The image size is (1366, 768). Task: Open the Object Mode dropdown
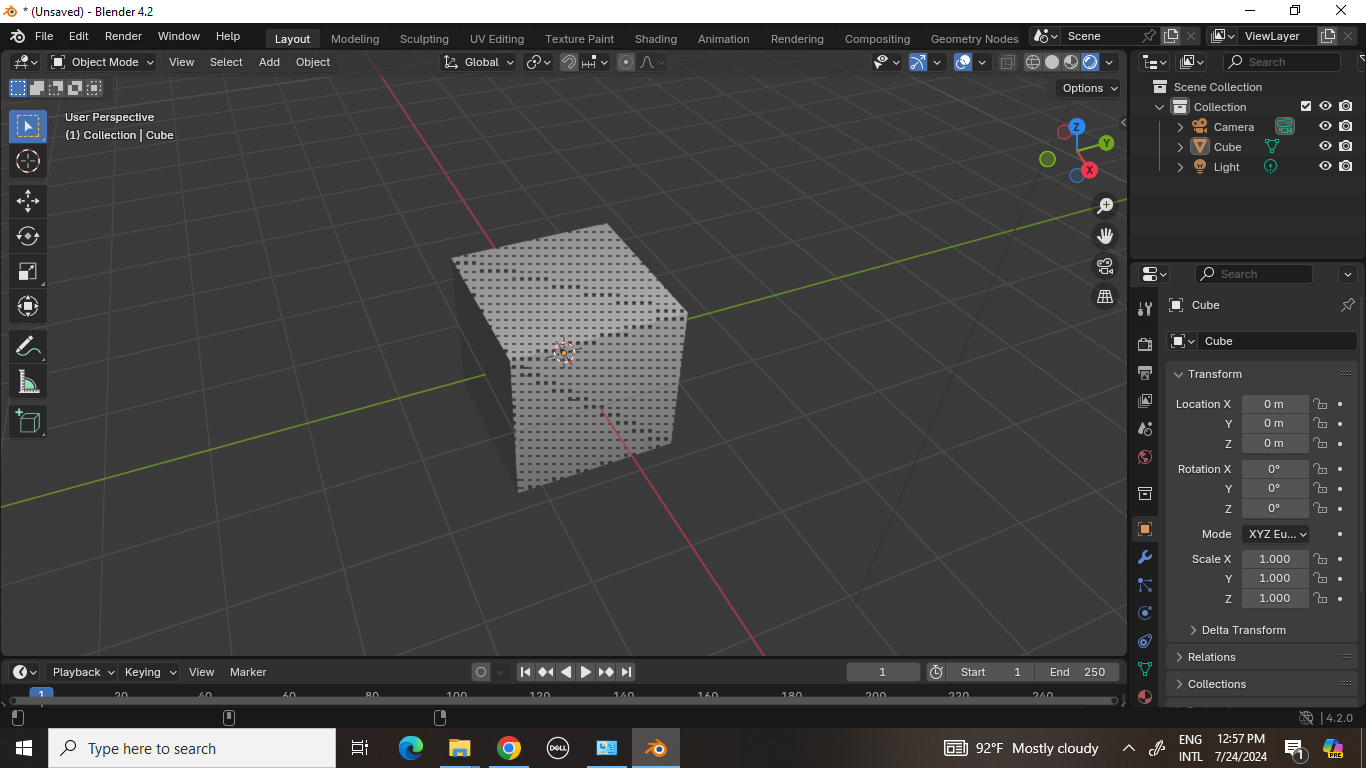click(103, 62)
